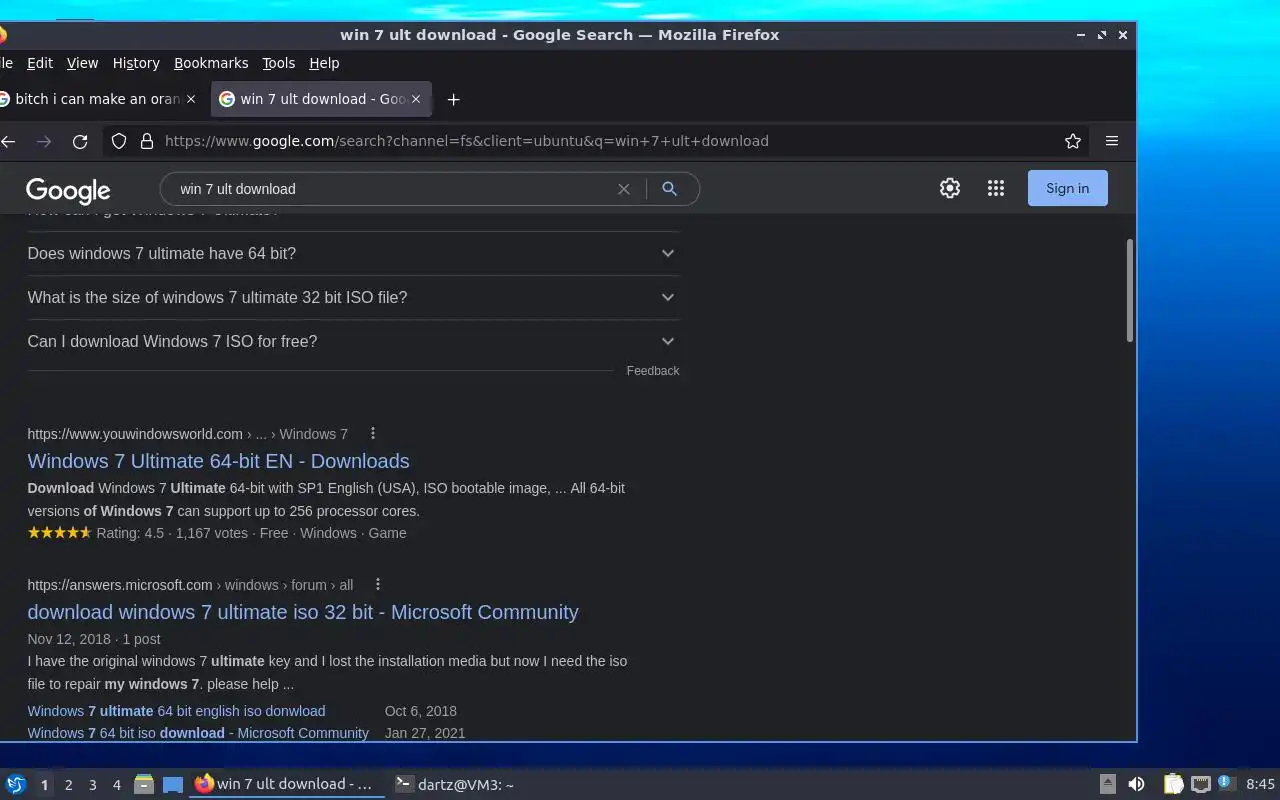
Task: View site security padlock information
Action: (146, 141)
